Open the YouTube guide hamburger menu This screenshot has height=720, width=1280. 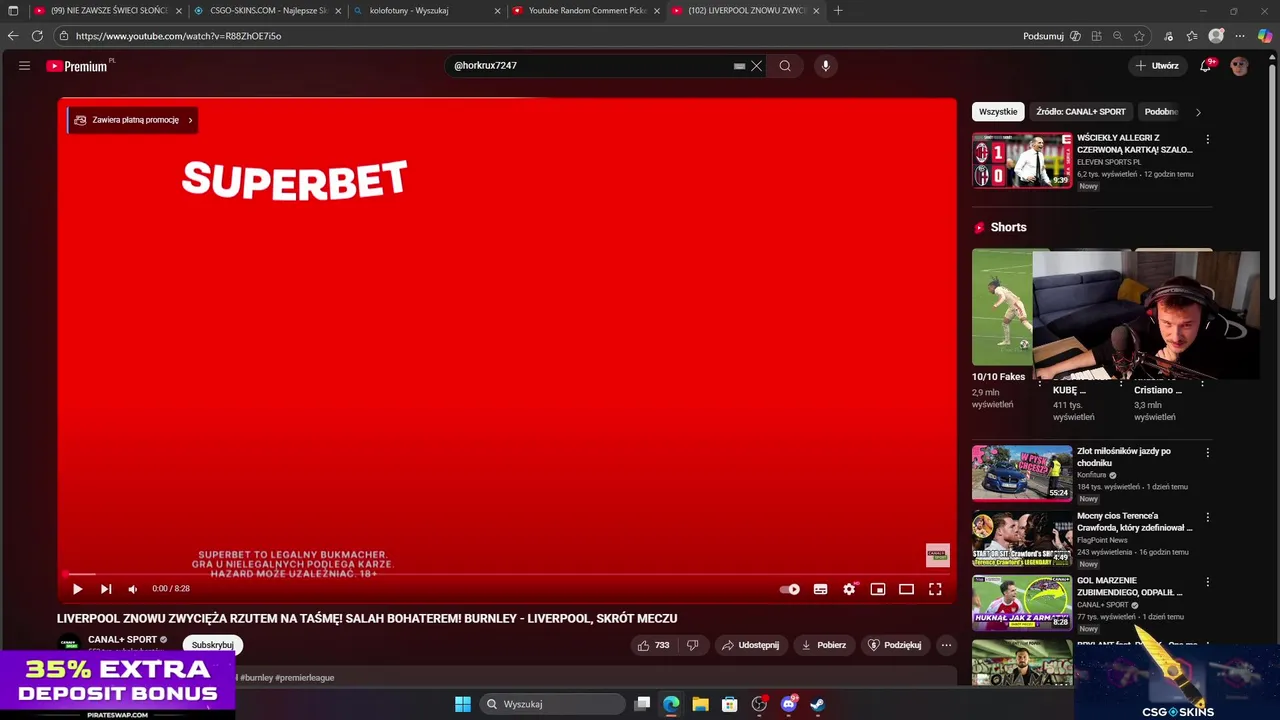pyautogui.click(x=24, y=66)
